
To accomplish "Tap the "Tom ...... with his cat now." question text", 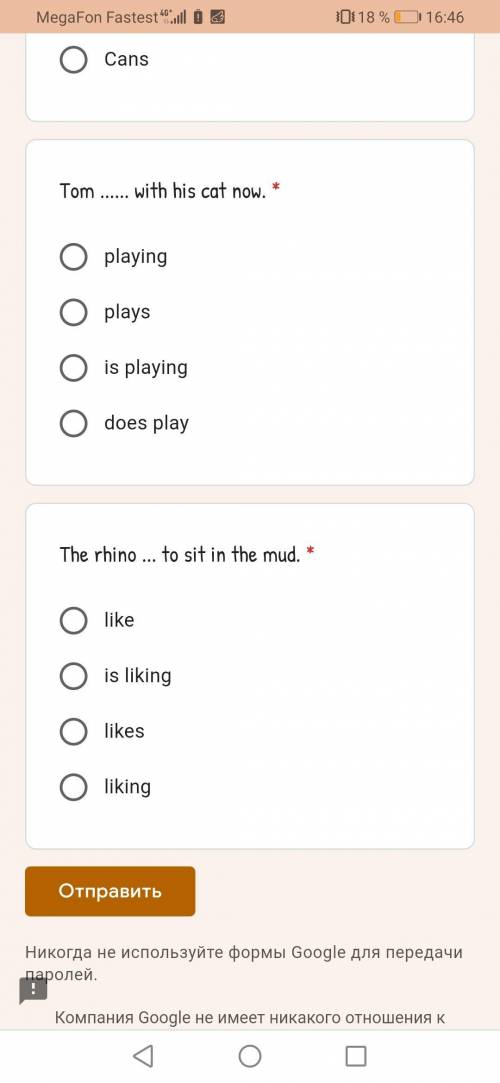I will [162, 191].
